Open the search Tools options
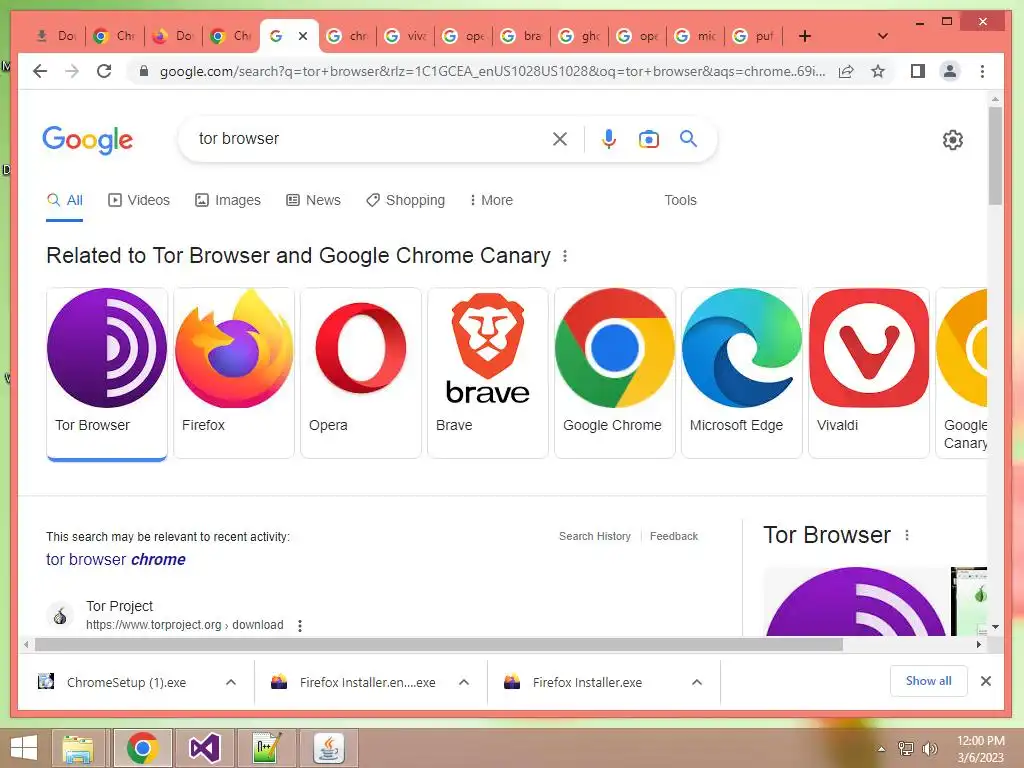This screenshot has width=1024, height=768. coord(680,200)
